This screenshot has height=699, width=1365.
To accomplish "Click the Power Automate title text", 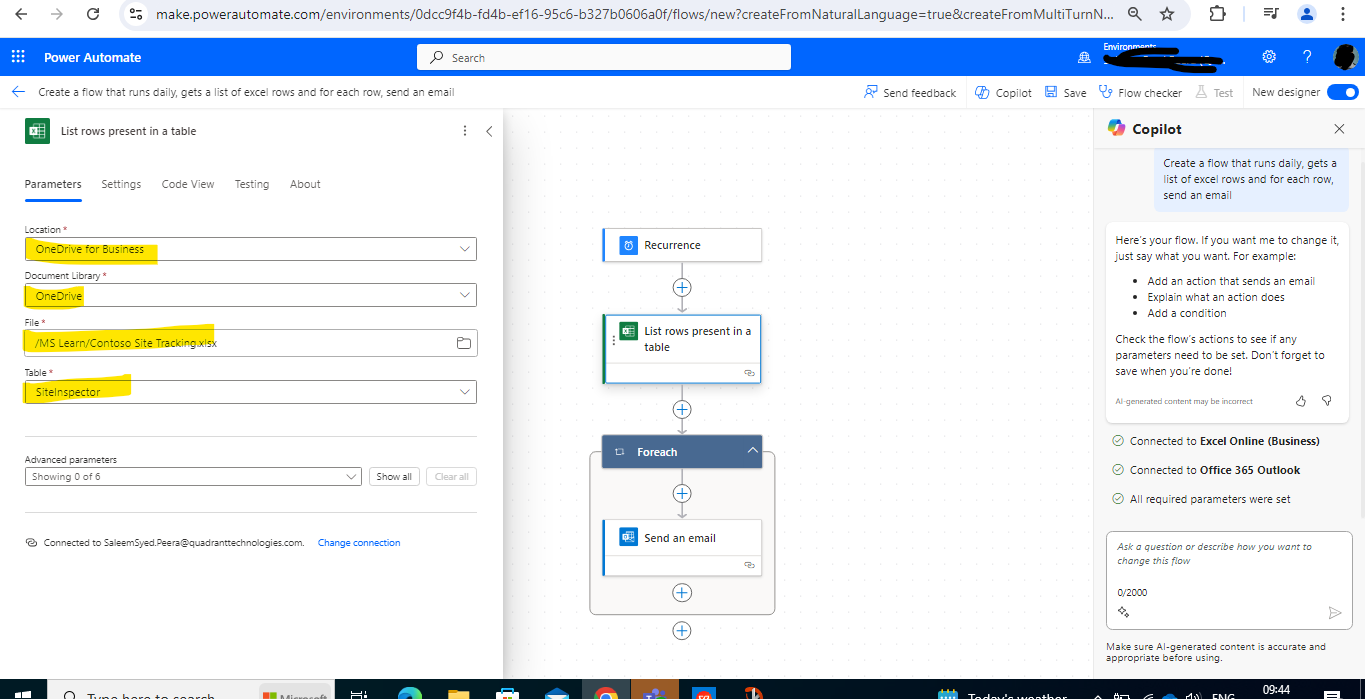I will click(x=93, y=57).
